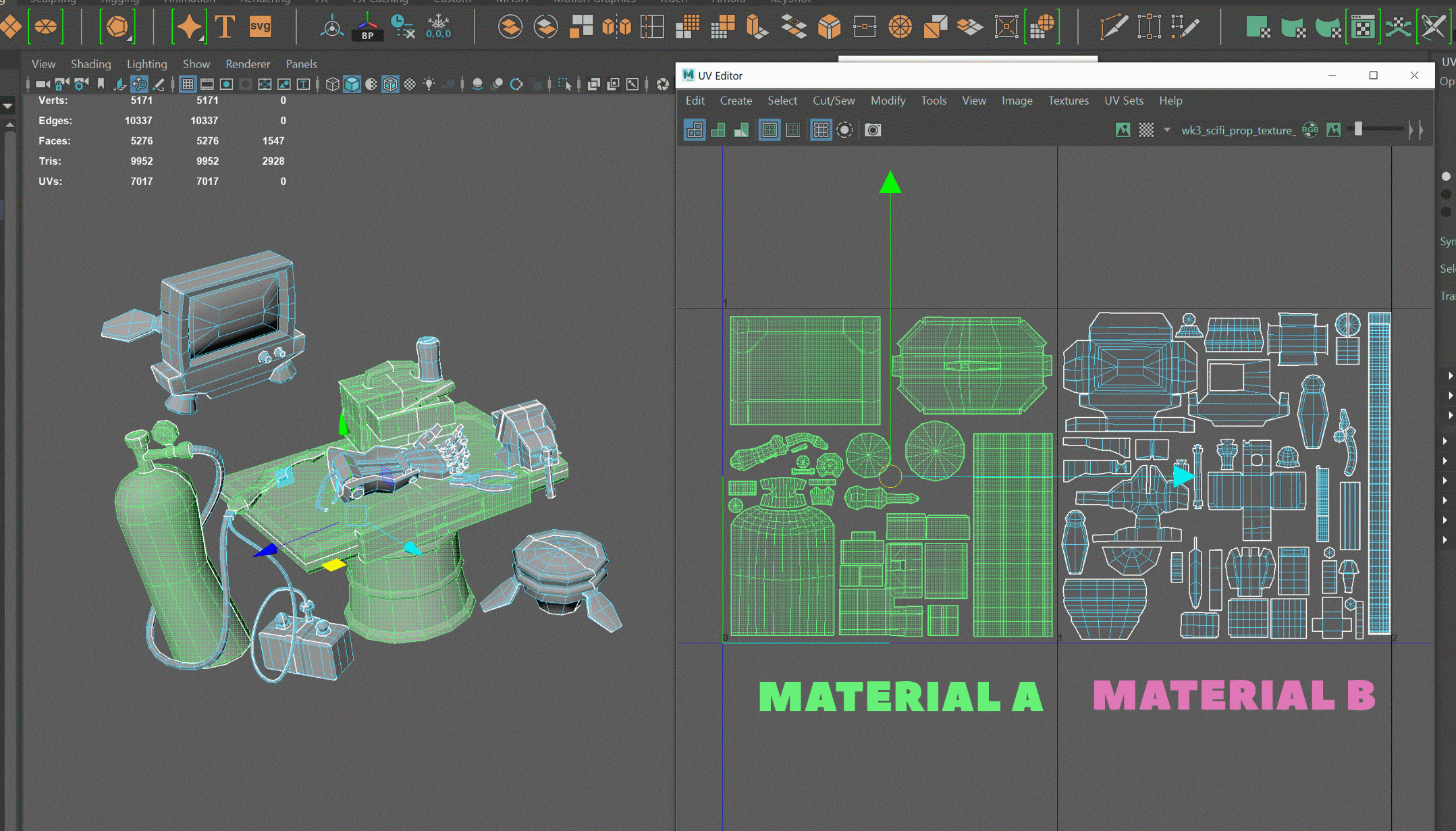Open the Cut/Sew menu
Viewport: 1456px width, 831px height.
point(833,101)
